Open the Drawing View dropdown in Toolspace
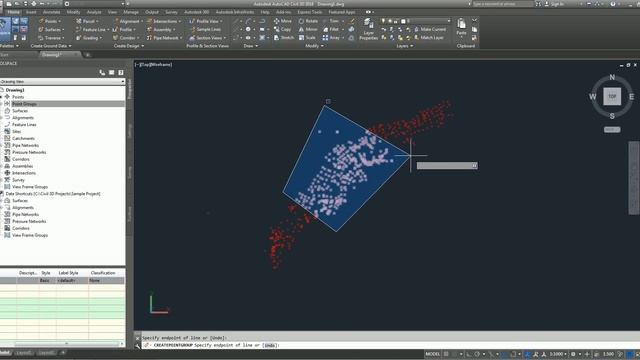Viewport: 640px width, 360px height. (62, 82)
